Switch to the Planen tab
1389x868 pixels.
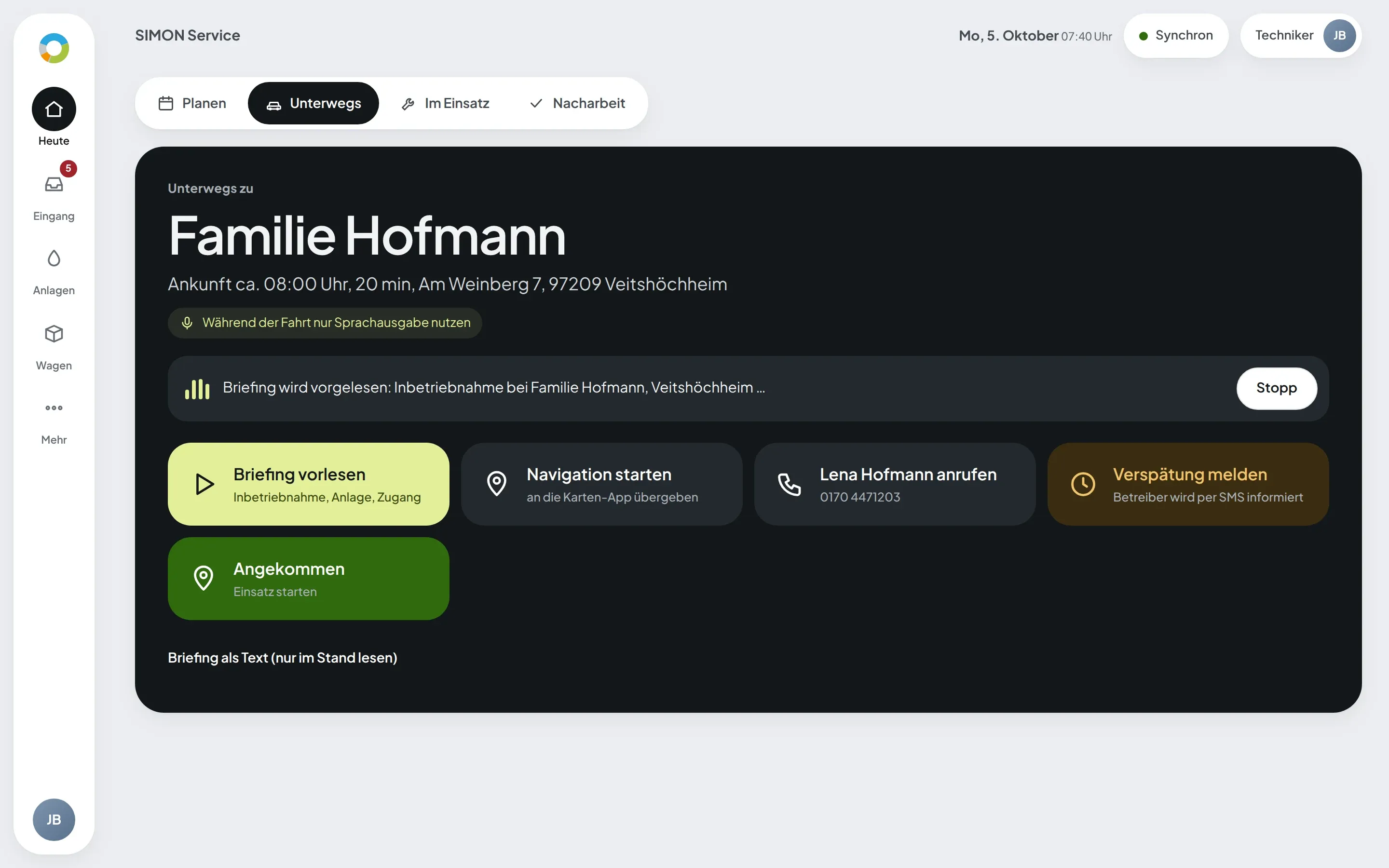click(x=192, y=103)
